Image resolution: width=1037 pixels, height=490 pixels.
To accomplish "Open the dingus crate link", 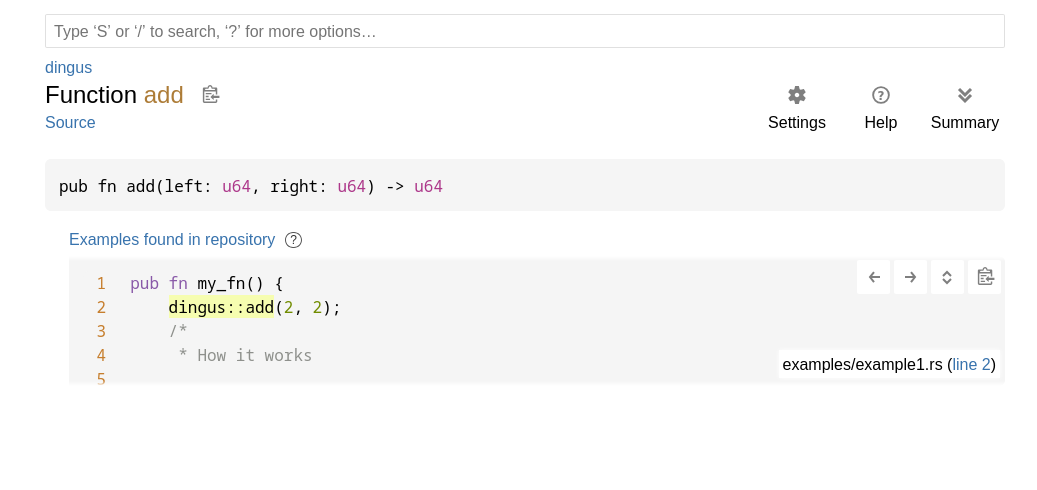I will 69,67.
